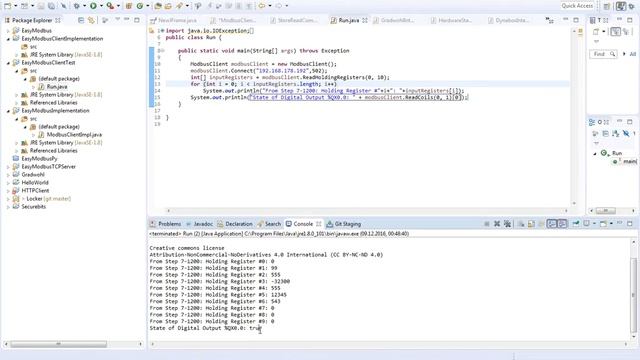The image size is (640, 360).
Task: Switch to the Problems tab
Action: point(166,224)
